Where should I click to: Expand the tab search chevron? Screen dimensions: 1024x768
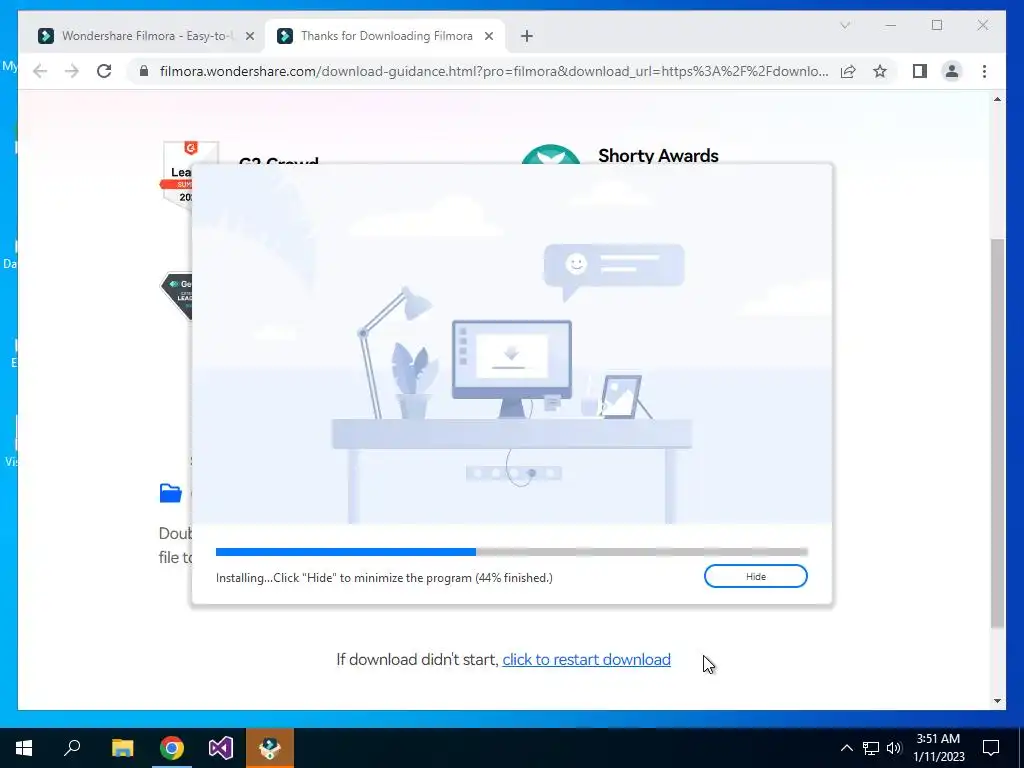pos(845,25)
